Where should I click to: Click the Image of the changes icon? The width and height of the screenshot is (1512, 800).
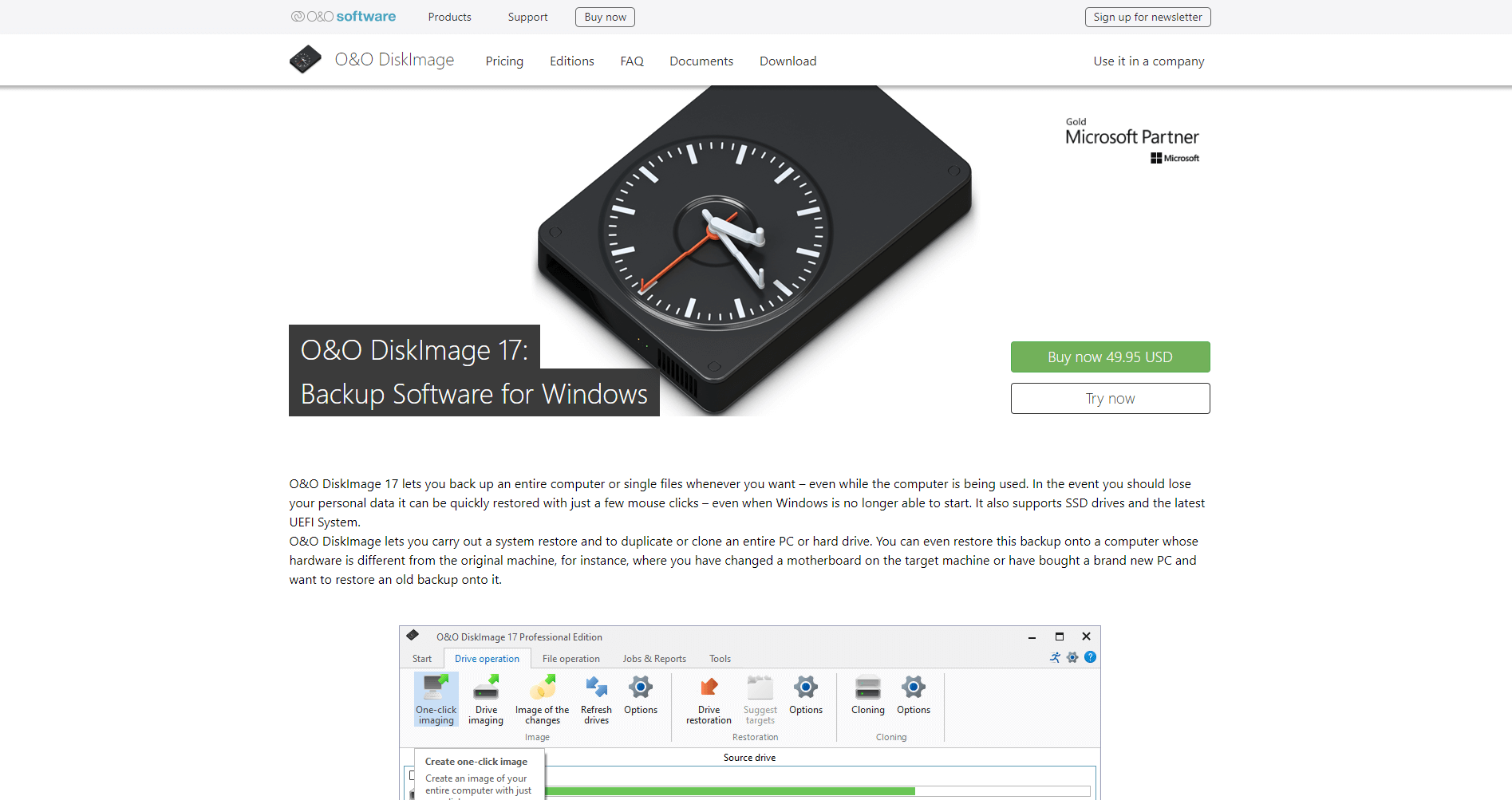[543, 700]
